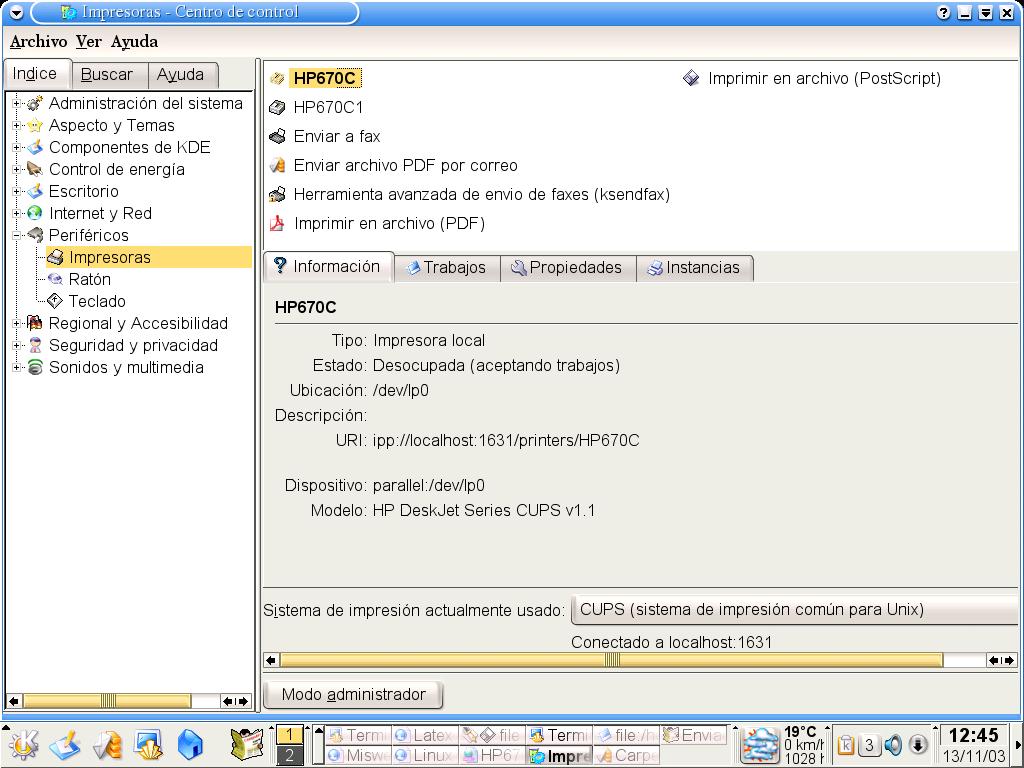
Task: Open the Ayuda menu in menu bar
Action: (x=135, y=42)
